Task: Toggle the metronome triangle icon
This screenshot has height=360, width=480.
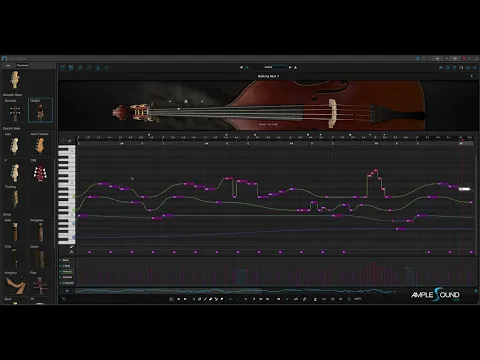Action: [x=98, y=67]
